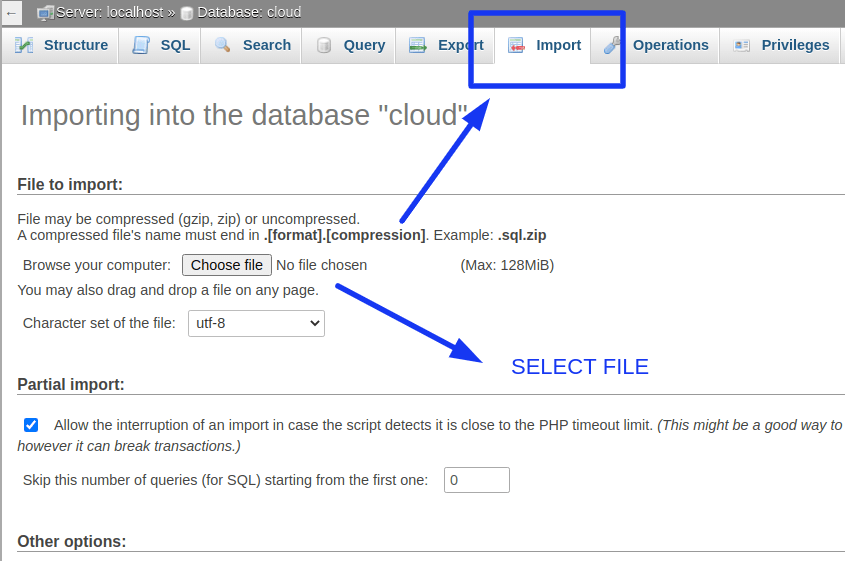Click the Query database icon
Screen dimensions: 845x561
click(323, 45)
